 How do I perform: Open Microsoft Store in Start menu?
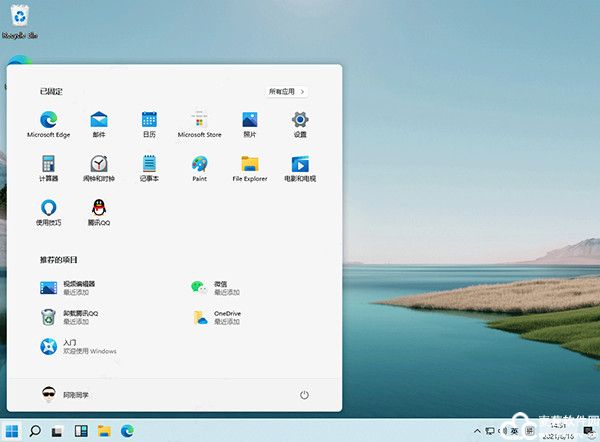199,120
